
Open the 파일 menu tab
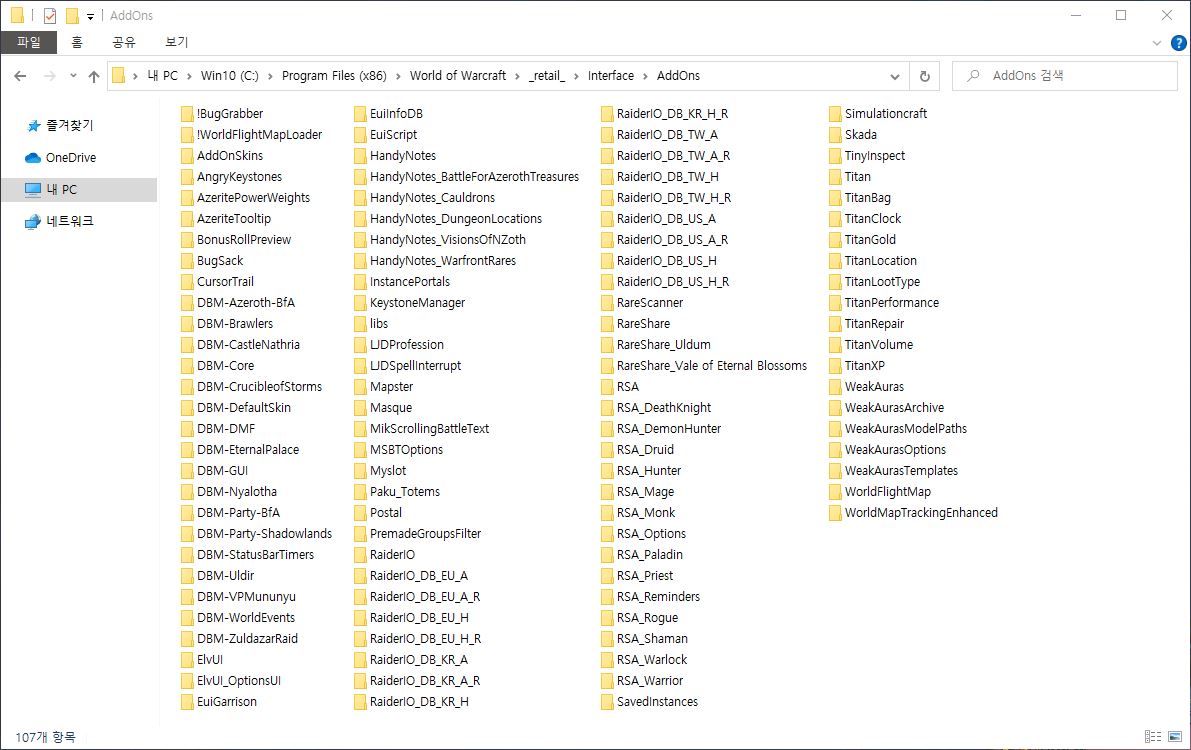tap(29, 43)
